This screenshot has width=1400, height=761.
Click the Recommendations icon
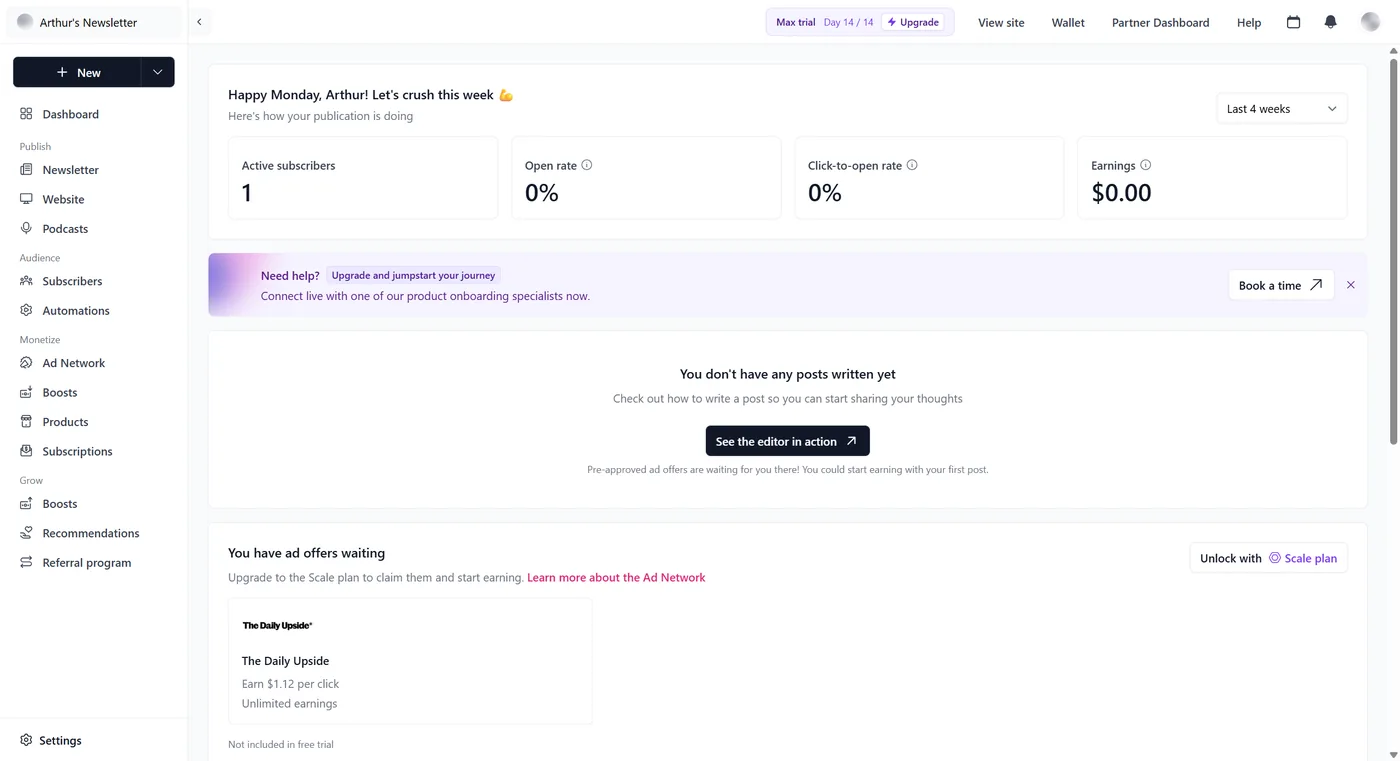pyautogui.click(x=26, y=533)
